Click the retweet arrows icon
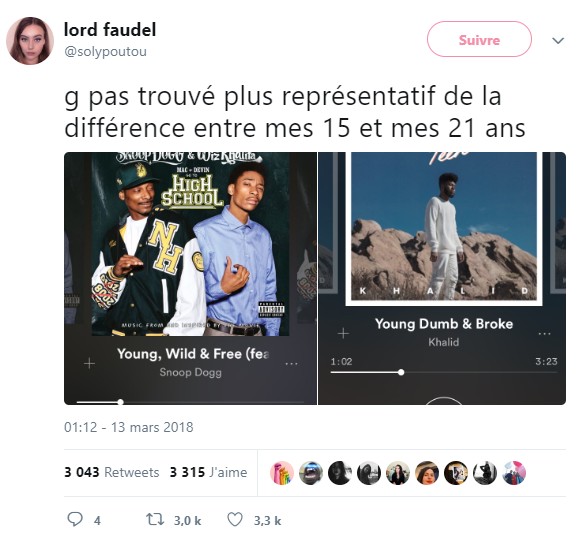 click(154, 519)
